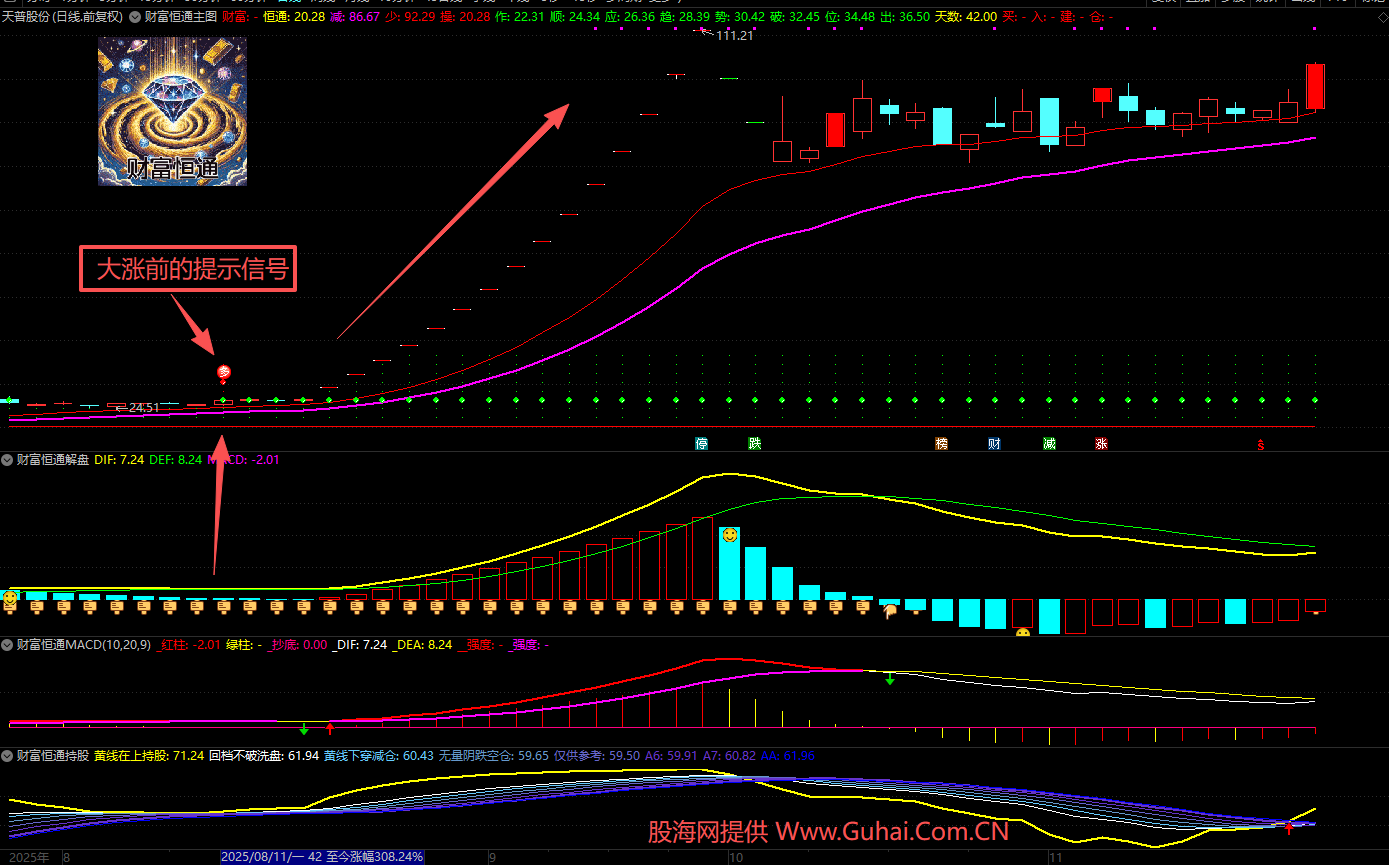Click the 涨 info marker below the chart
The width and height of the screenshot is (1389, 865).
pos(1101,443)
